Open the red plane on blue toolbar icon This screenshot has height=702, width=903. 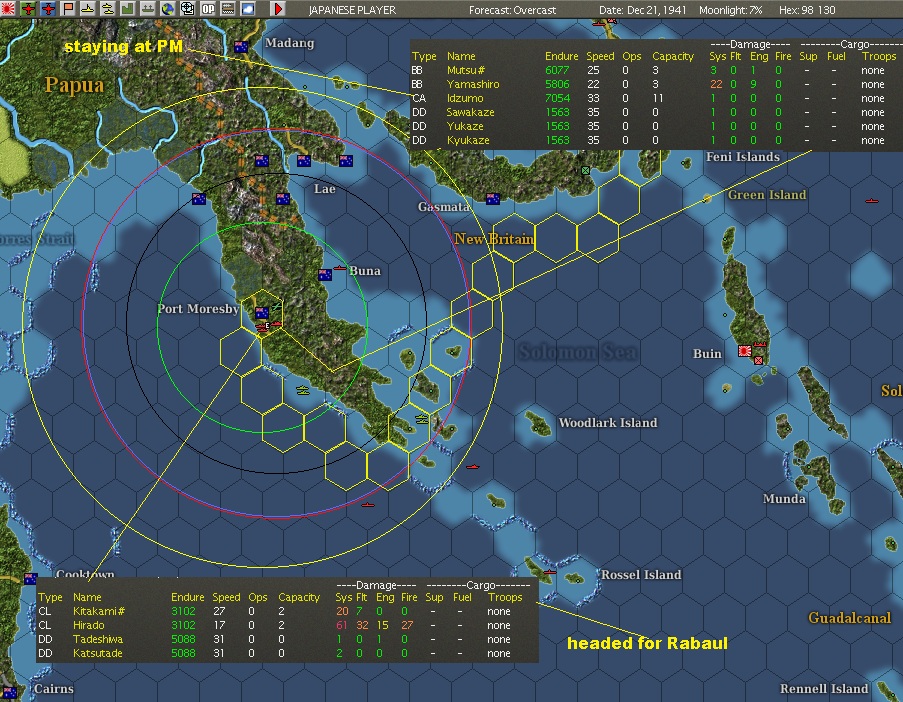pyautogui.click(x=48, y=9)
